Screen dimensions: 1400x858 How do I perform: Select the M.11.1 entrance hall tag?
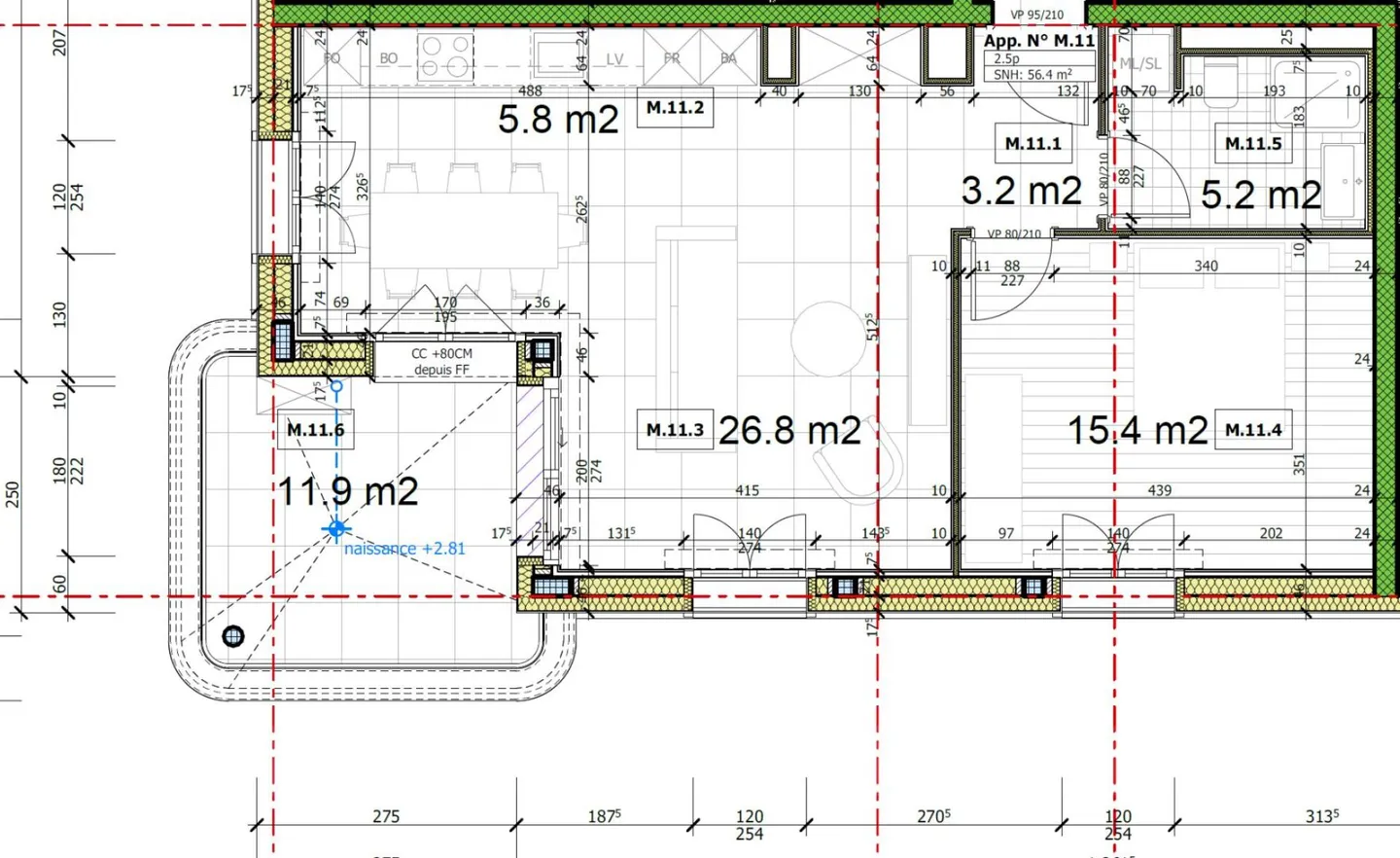pos(1032,143)
